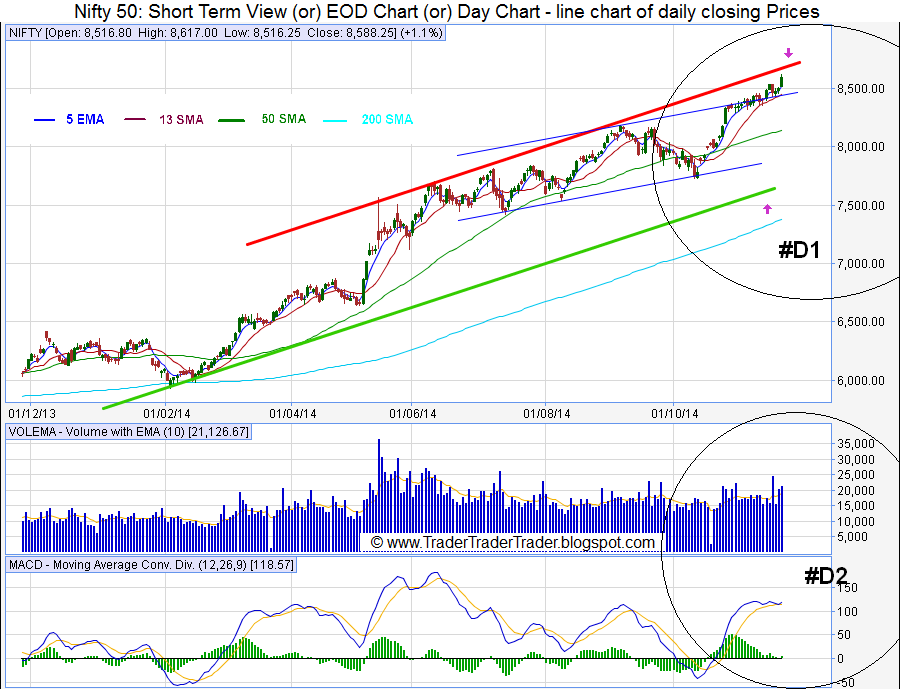Click the 25,000 volume axis label
The image size is (900, 689).
pos(856,475)
